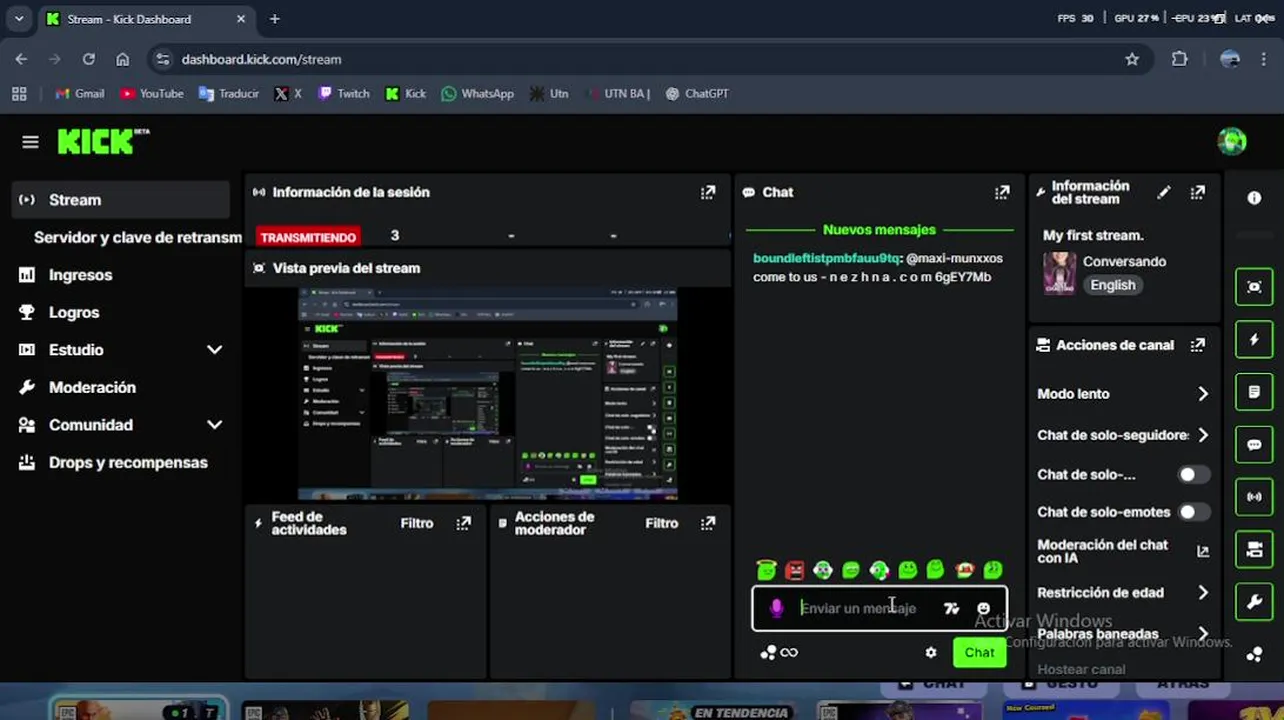Click the text style icon in chat input

tap(951, 608)
